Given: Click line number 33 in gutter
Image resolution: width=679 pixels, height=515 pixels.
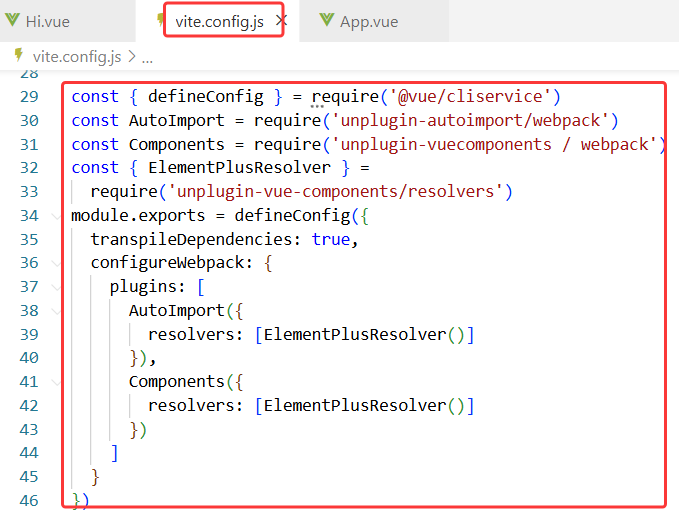Looking at the screenshot, I should pos(29,192).
